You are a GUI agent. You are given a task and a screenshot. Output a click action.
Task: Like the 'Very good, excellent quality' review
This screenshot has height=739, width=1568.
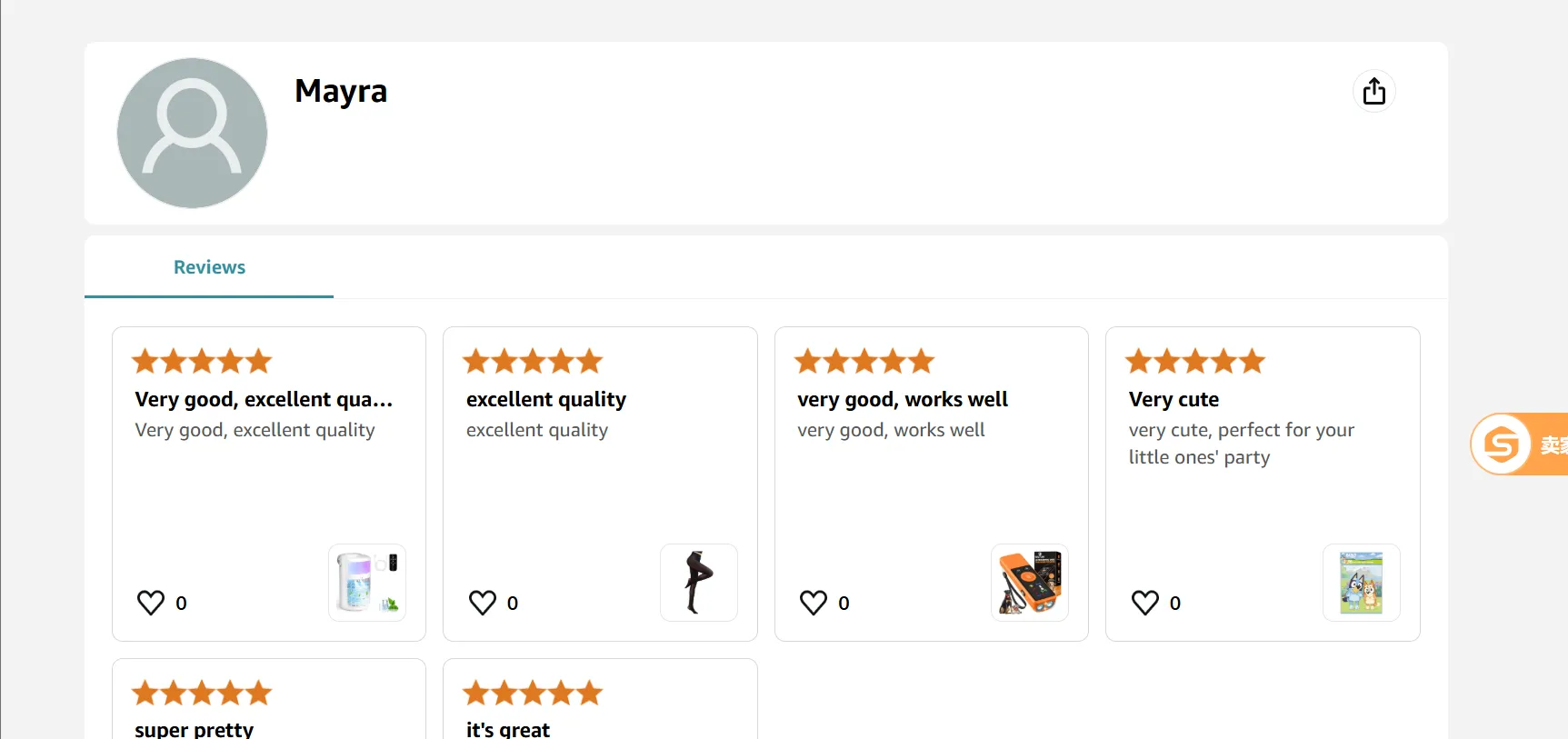click(151, 603)
